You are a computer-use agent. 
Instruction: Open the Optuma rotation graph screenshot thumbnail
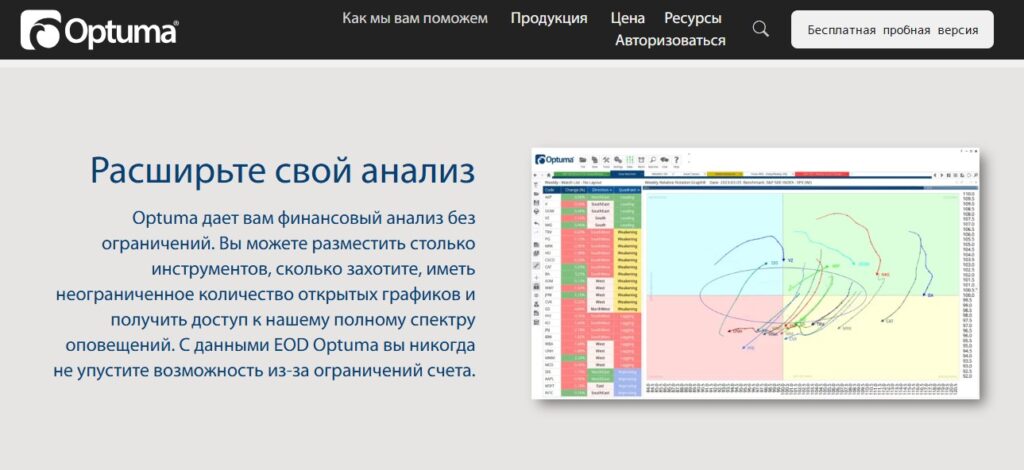pyautogui.click(x=756, y=273)
